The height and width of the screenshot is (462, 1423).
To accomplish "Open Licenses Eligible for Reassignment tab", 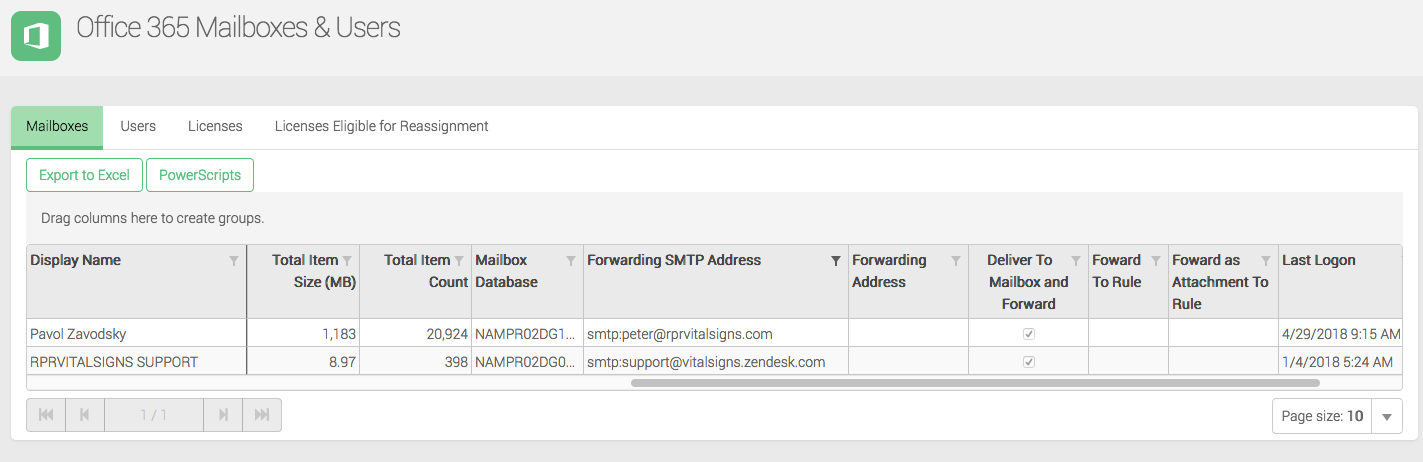I will tap(381, 127).
